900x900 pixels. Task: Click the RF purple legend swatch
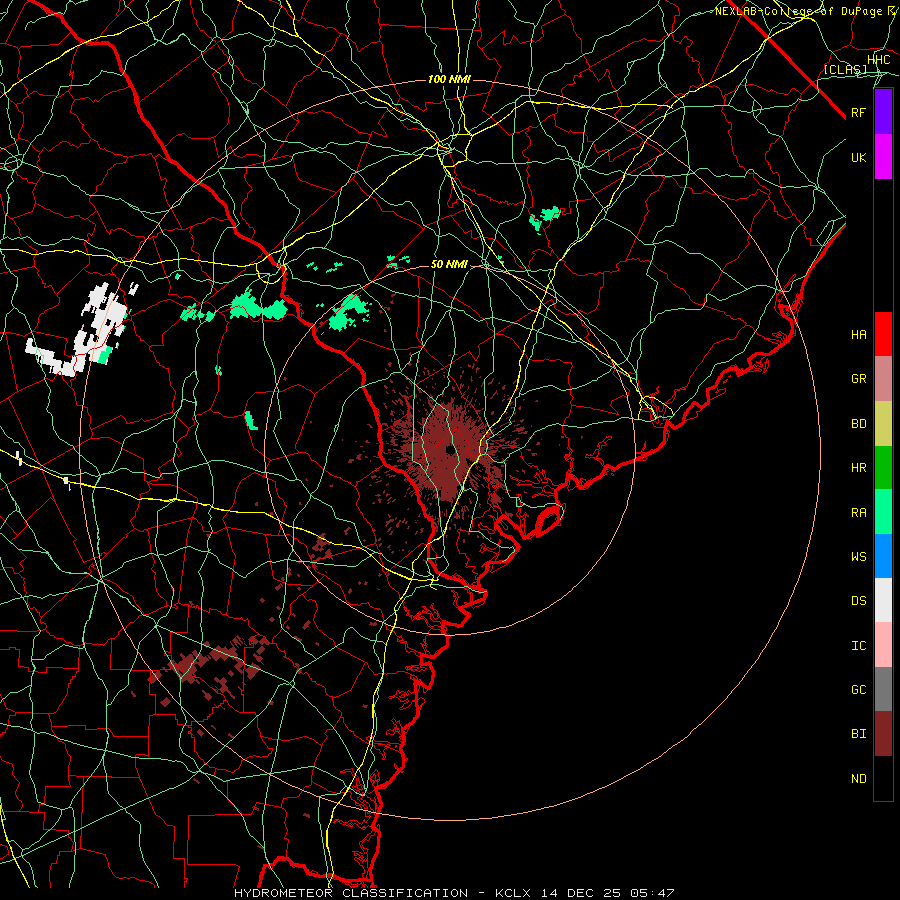pyautogui.click(x=883, y=112)
